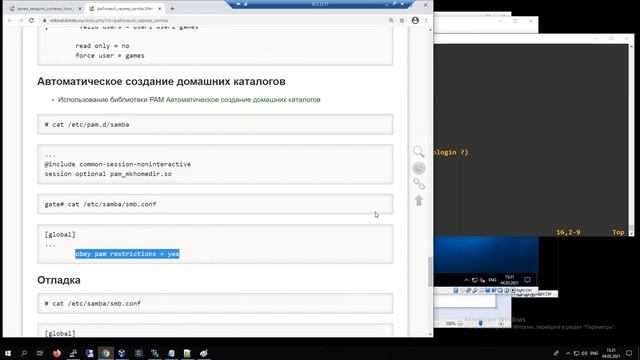Click the '16,2-9' cursor position in the editor

pos(568,232)
